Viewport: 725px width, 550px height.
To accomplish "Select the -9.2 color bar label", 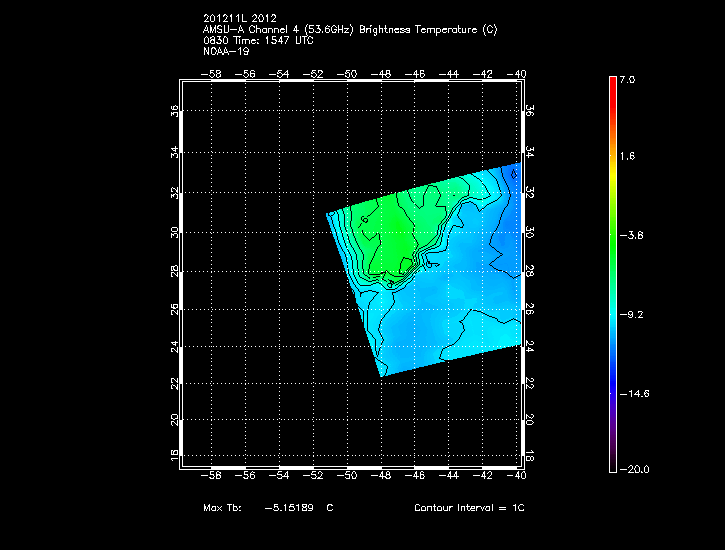I will (x=630, y=314).
